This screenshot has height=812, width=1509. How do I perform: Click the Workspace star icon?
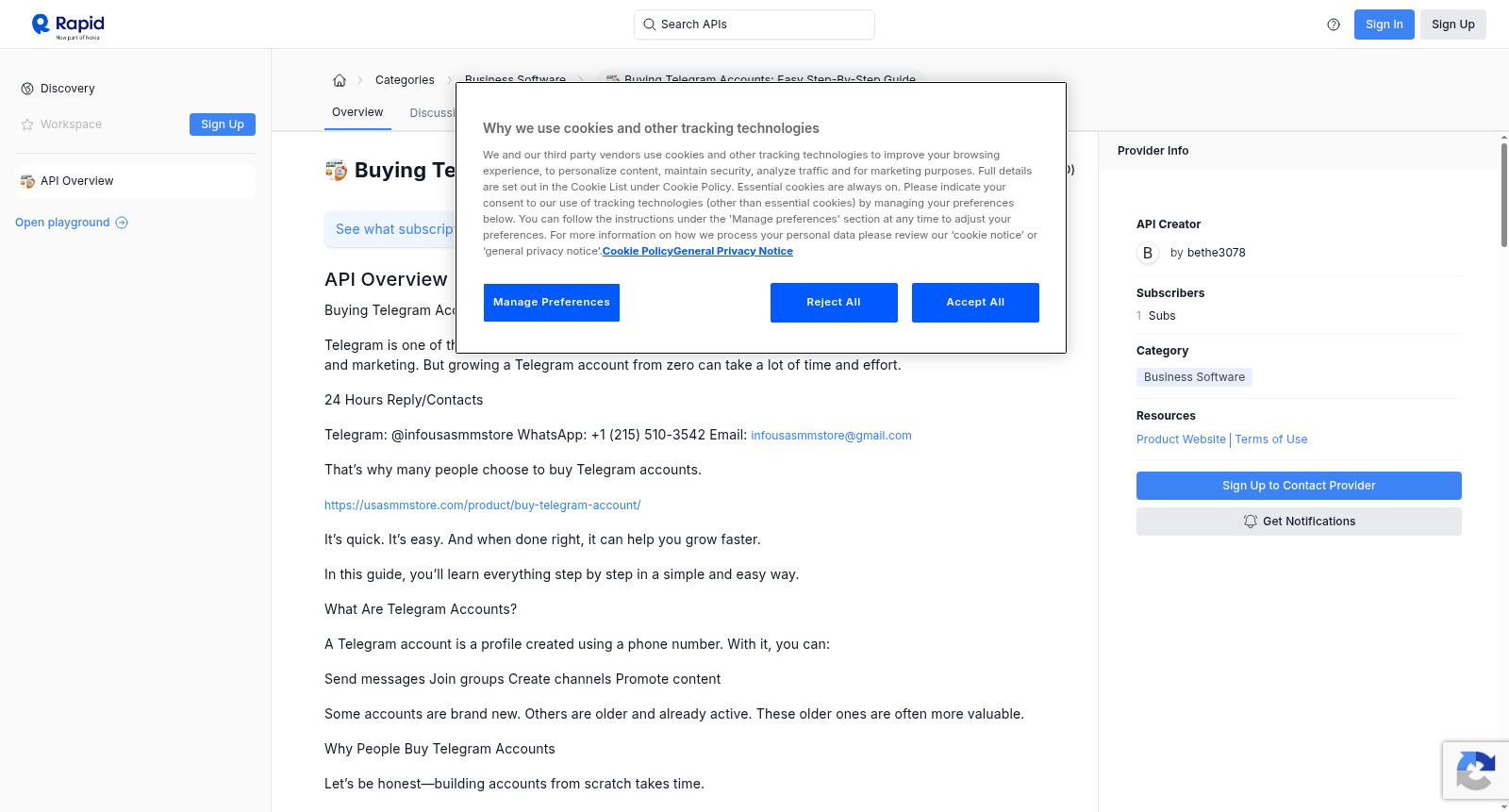tap(27, 124)
